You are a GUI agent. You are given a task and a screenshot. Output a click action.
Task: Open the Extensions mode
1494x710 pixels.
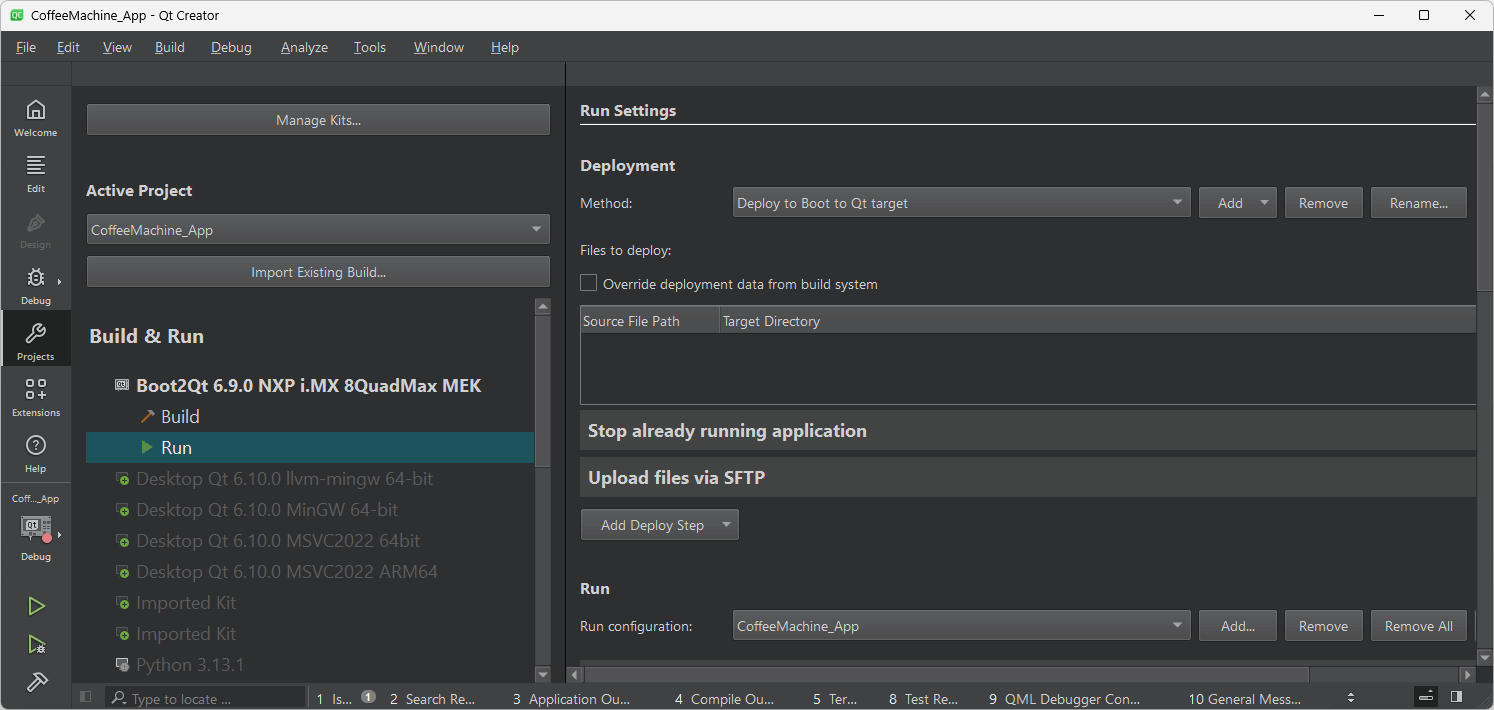pyautogui.click(x=35, y=397)
